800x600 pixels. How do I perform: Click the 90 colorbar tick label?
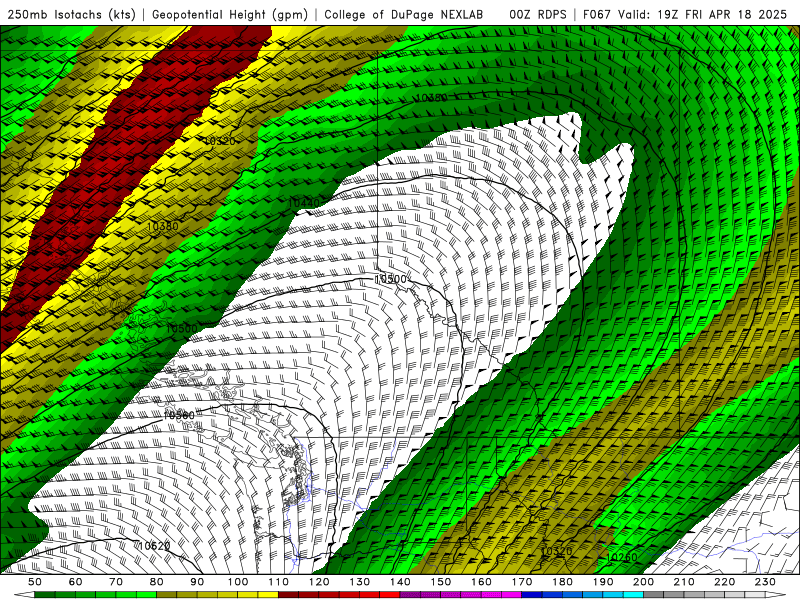pyautogui.click(x=197, y=582)
